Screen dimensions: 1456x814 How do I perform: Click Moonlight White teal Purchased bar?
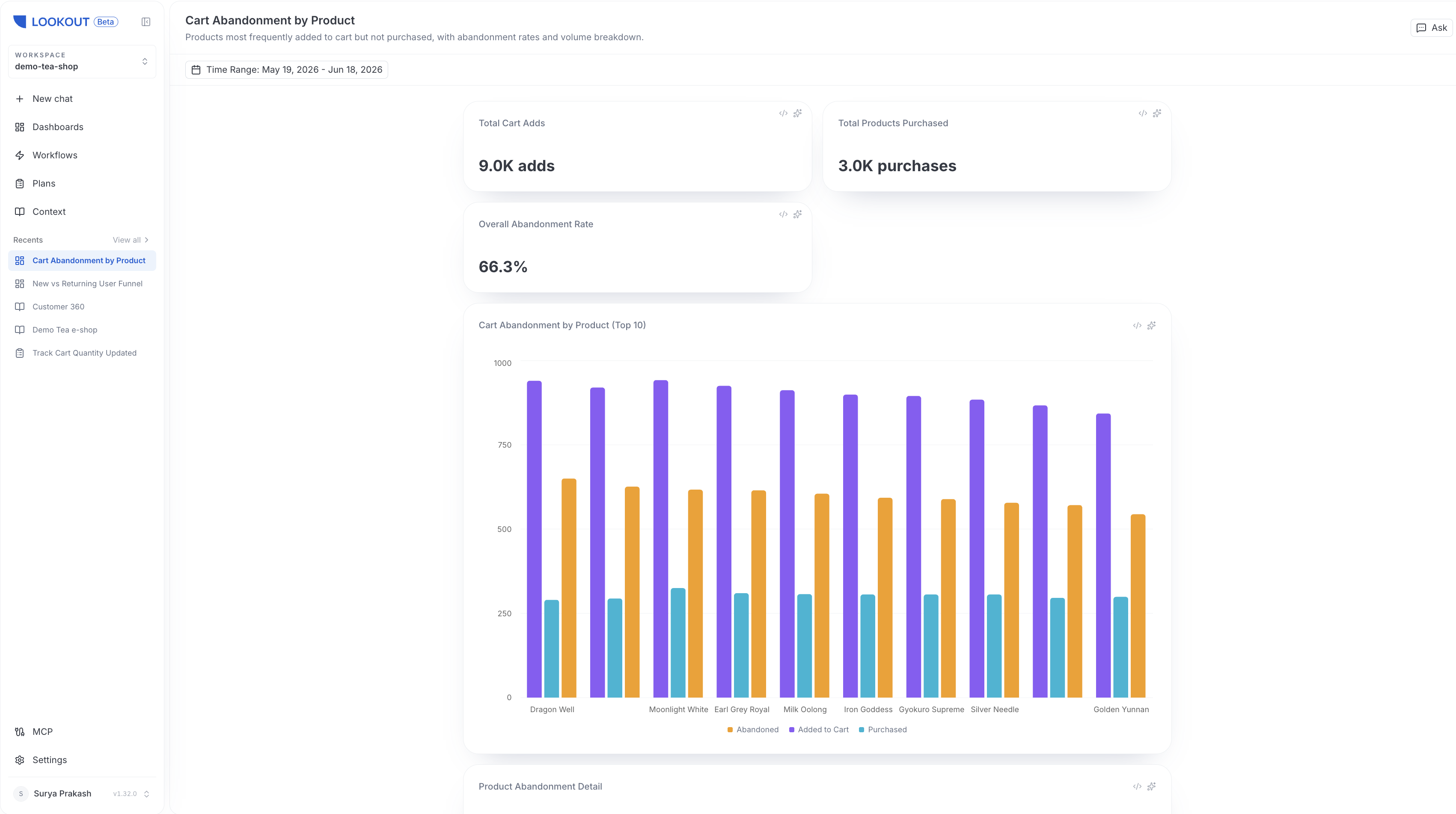tap(677, 643)
